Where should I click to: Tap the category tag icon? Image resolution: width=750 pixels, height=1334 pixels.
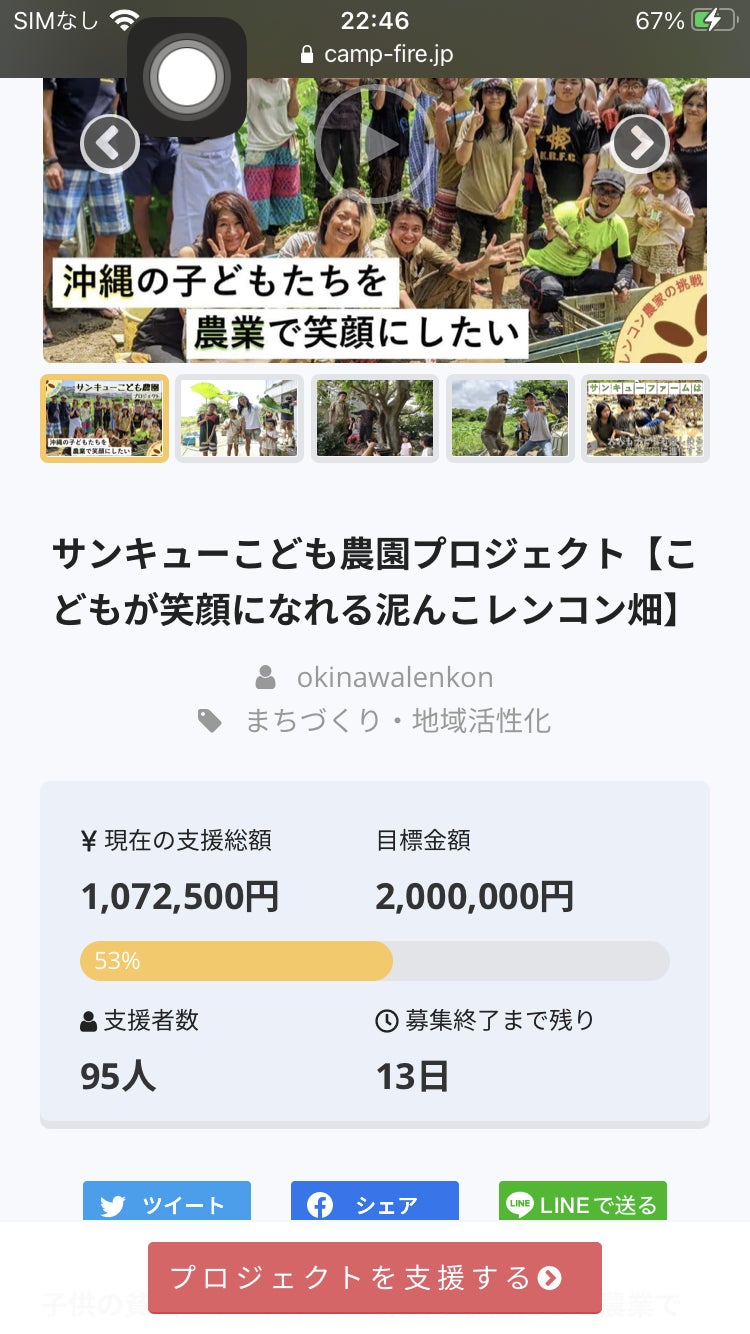[x=210, y=721]
